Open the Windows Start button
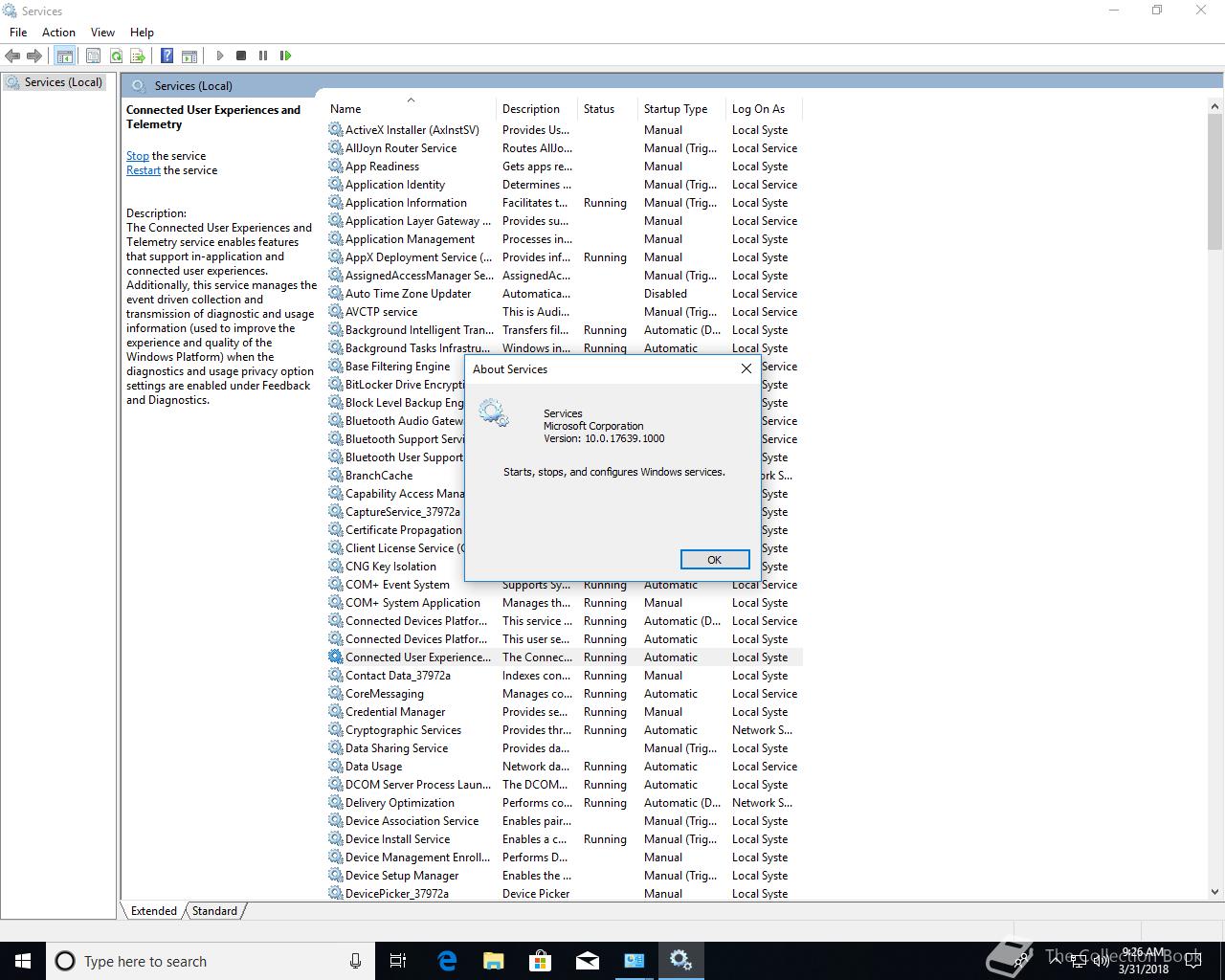 click(23, 961)
